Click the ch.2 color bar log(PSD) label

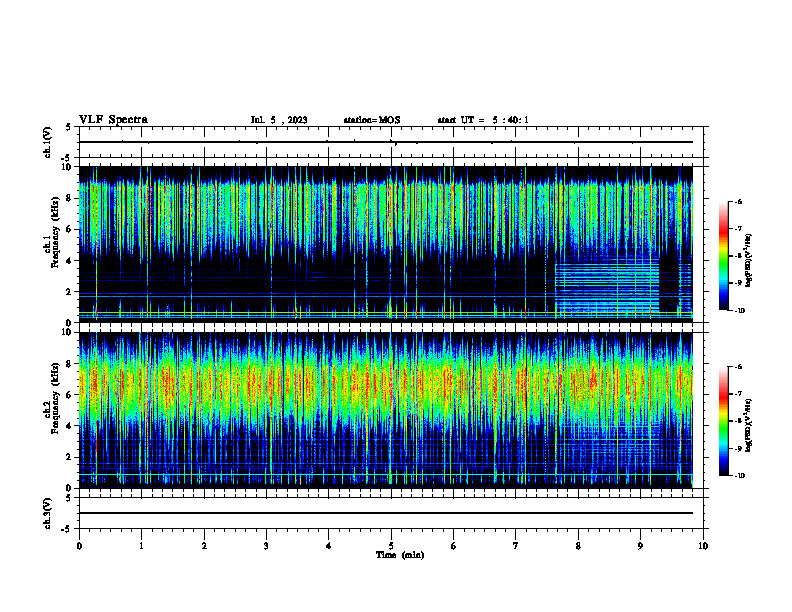tap(749, 425)
